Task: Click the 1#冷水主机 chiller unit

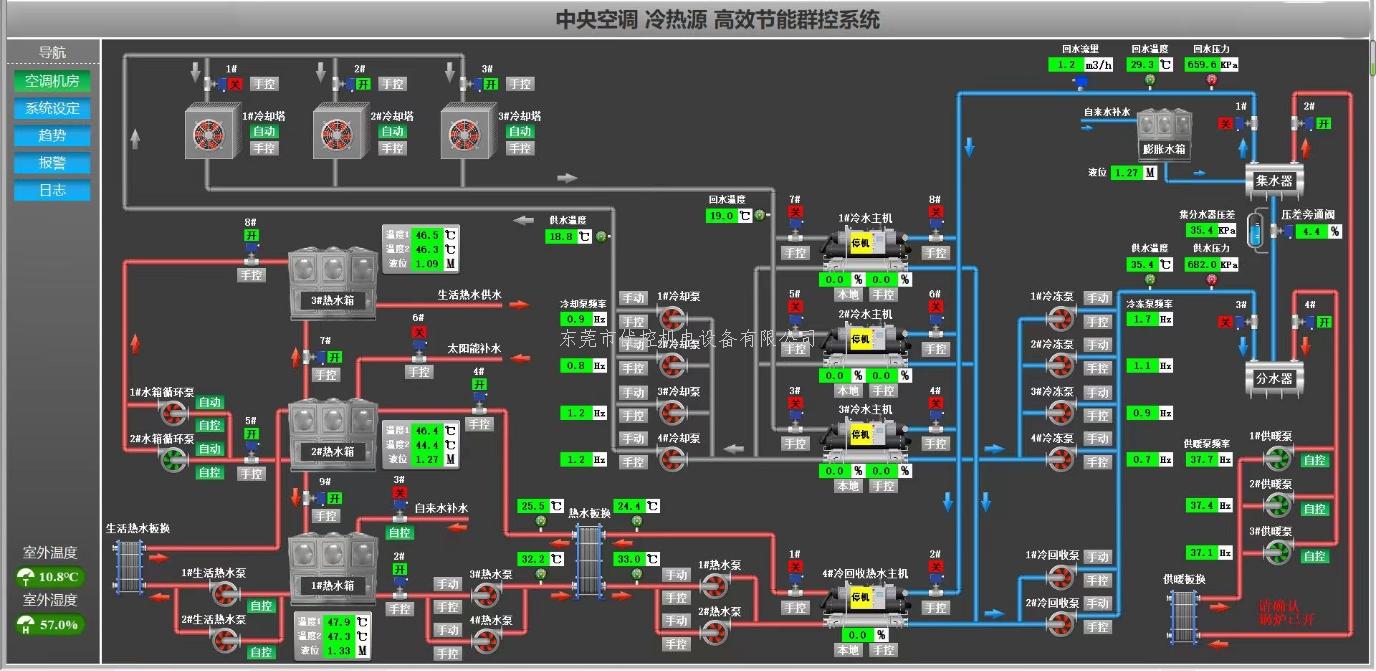Action: 863,243
